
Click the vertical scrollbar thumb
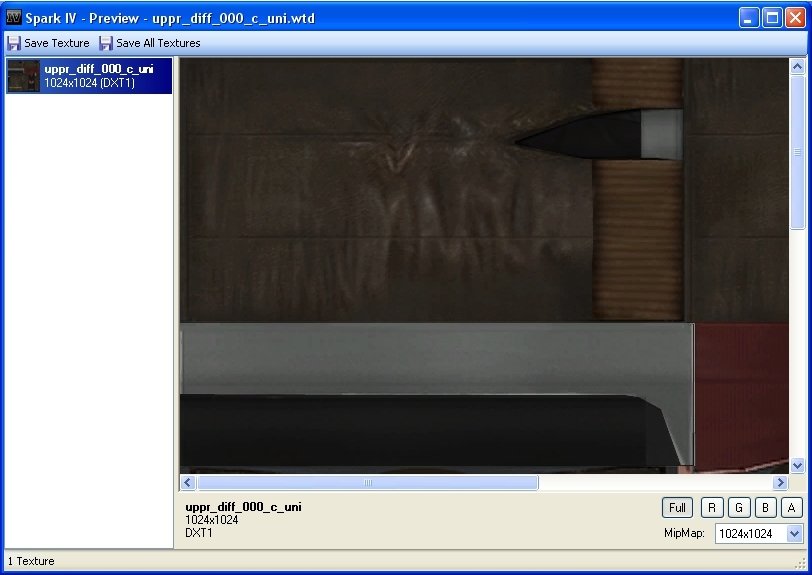(797, 152)
